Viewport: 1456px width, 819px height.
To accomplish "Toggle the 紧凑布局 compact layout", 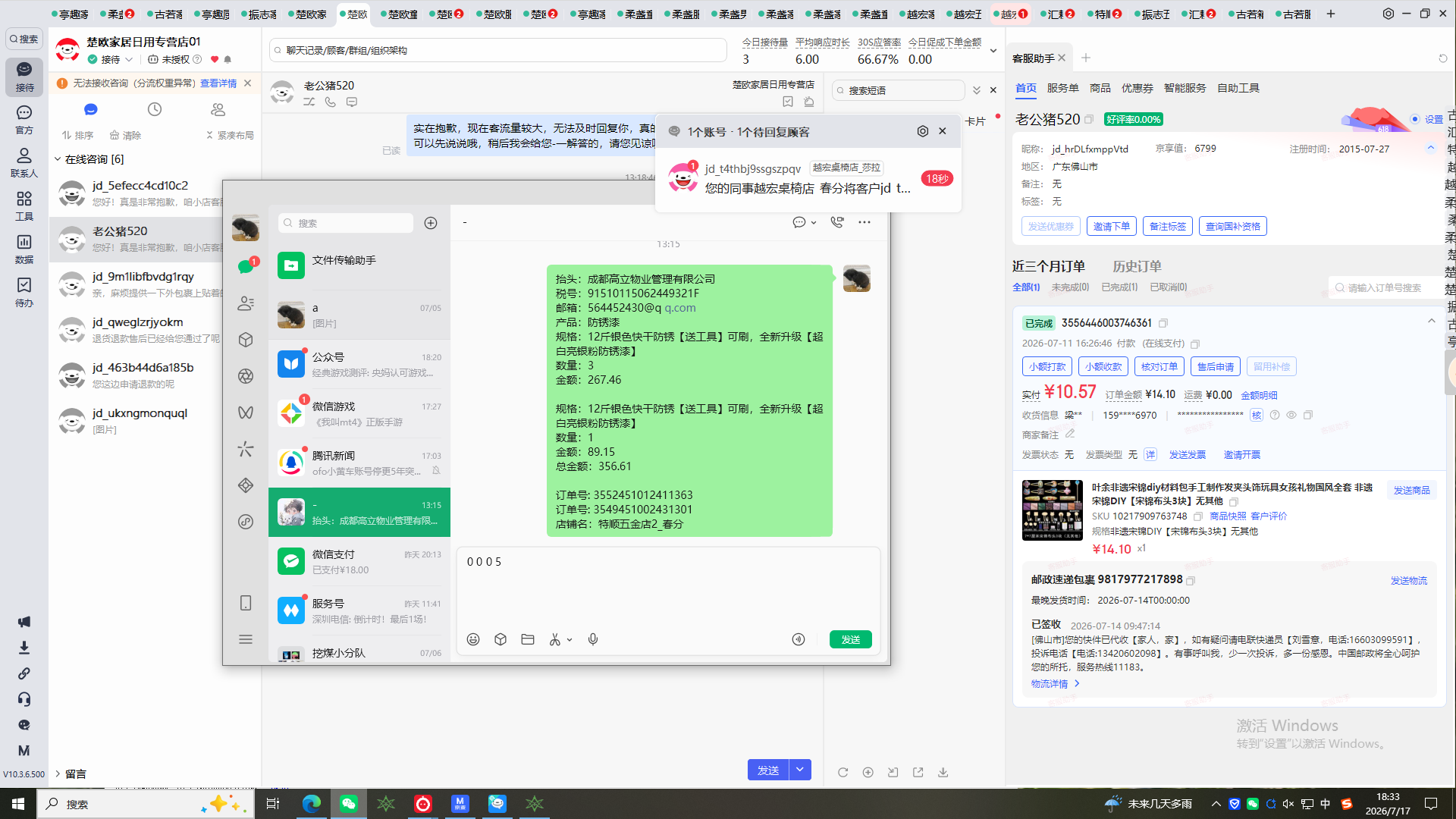I will coord(231,135).
